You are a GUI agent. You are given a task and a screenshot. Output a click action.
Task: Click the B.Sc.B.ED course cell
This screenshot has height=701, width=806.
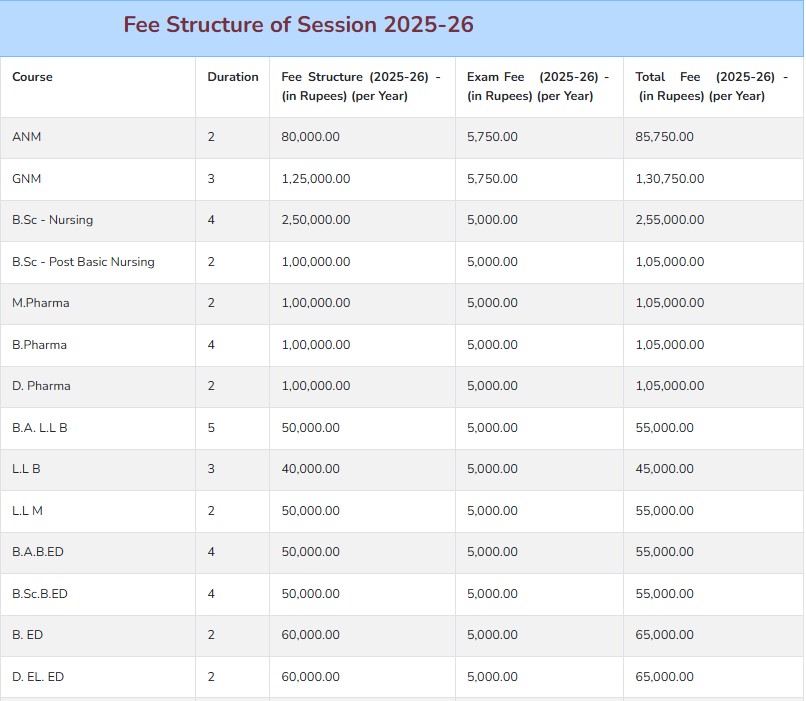coord(40,594)
